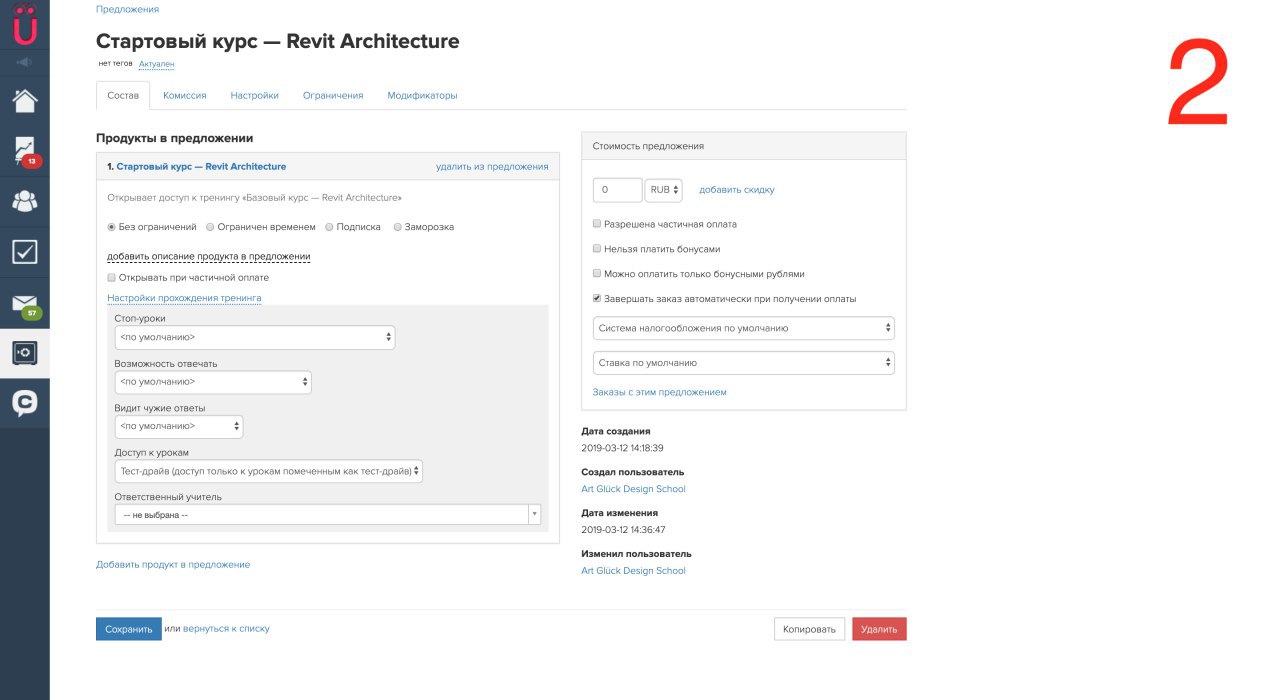Click modification date '2019-03-12 14:36:47'
The image size is (1280, 700).
pyautogui.click(x=623, y=530)
